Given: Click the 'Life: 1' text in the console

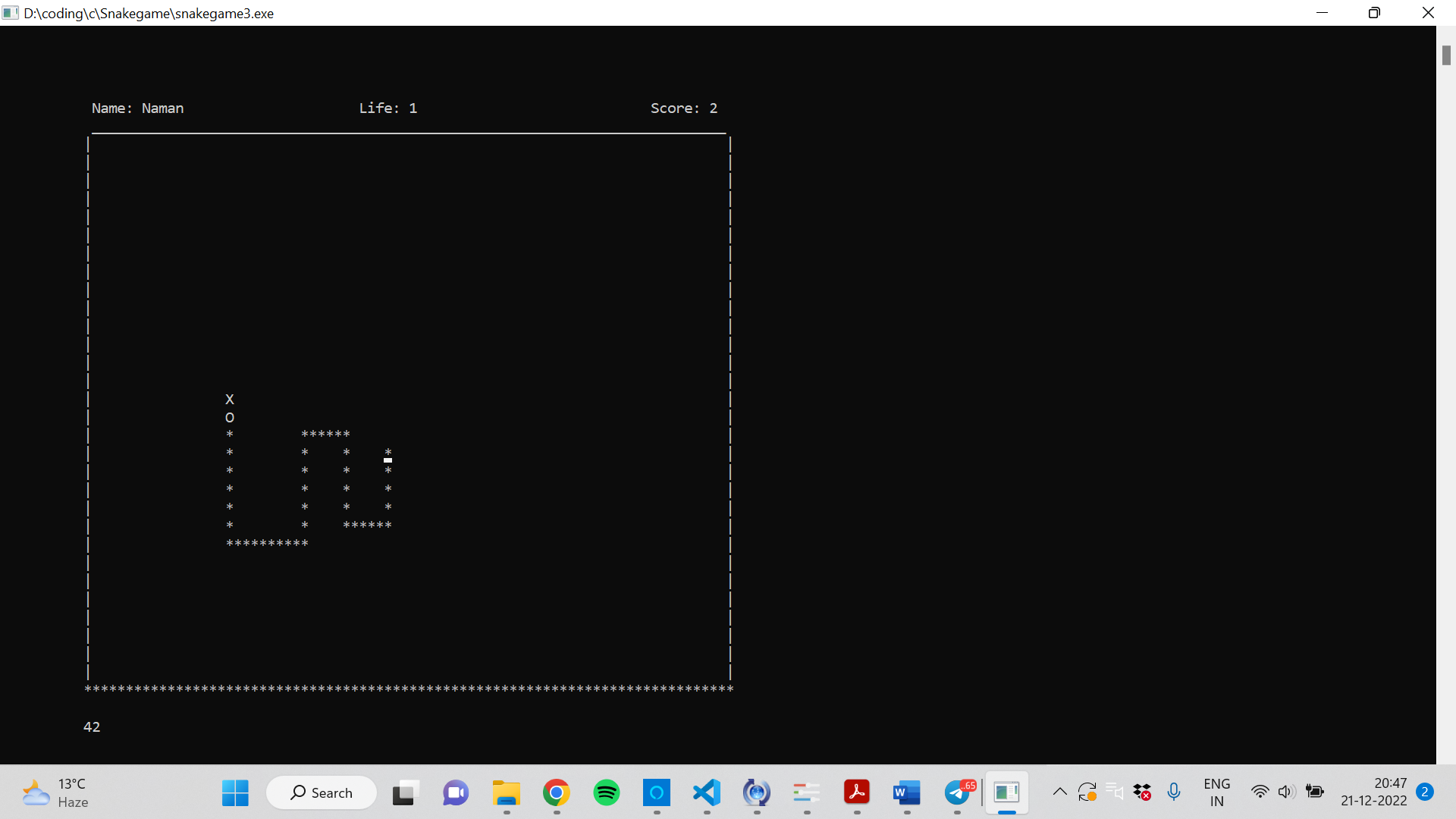Looking at the screenshot, I should click(388, 108).
